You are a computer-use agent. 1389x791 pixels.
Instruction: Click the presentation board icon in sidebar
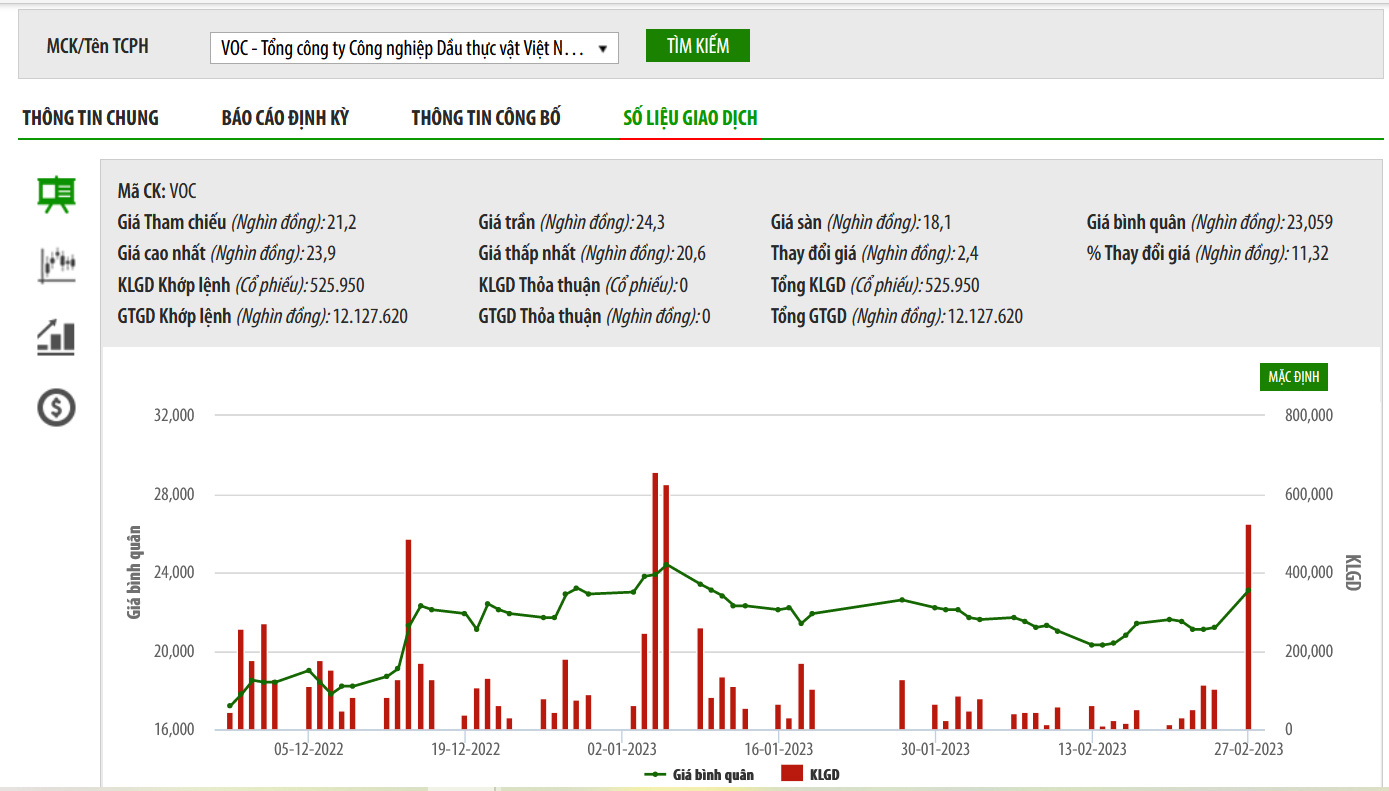(x=57, y=194)
